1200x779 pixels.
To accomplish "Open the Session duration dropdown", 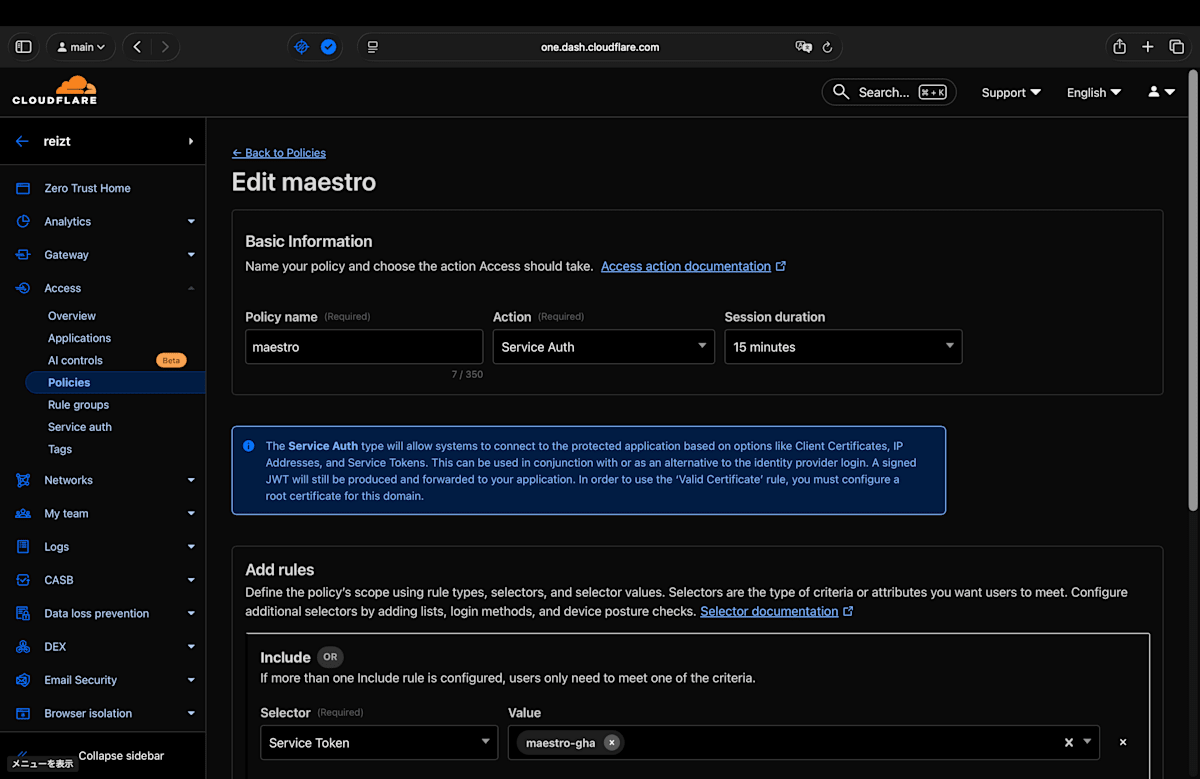I will [x=842, y=346].
